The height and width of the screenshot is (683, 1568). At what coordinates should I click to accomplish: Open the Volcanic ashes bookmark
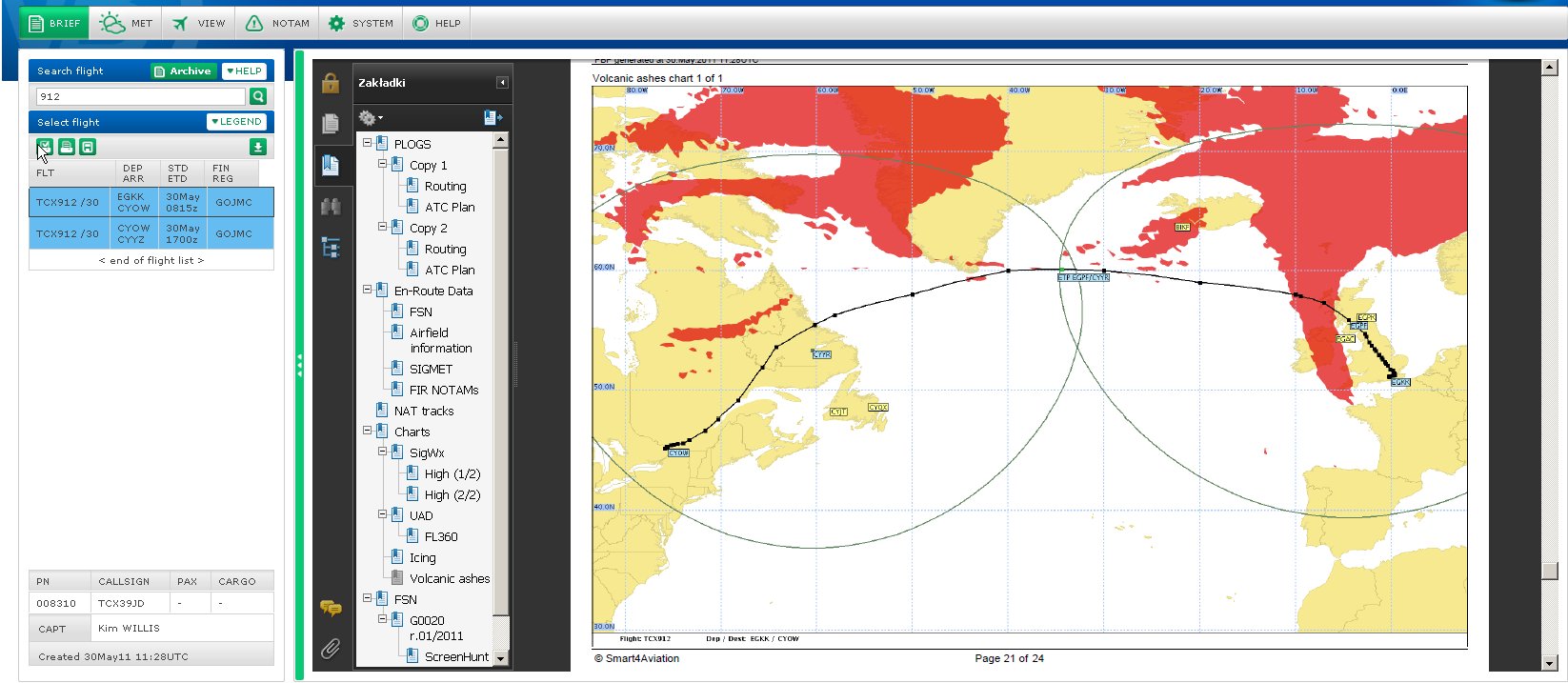click(449, 578)
